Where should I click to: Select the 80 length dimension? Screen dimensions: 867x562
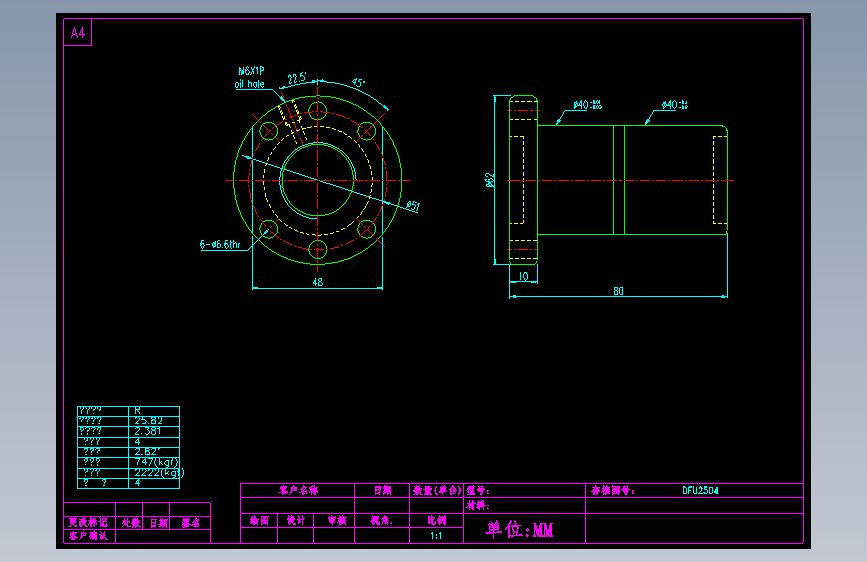[x=618, y=291]
